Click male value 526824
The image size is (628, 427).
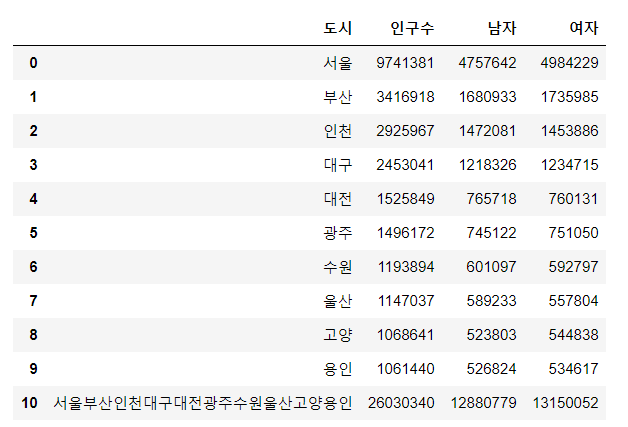491,369
